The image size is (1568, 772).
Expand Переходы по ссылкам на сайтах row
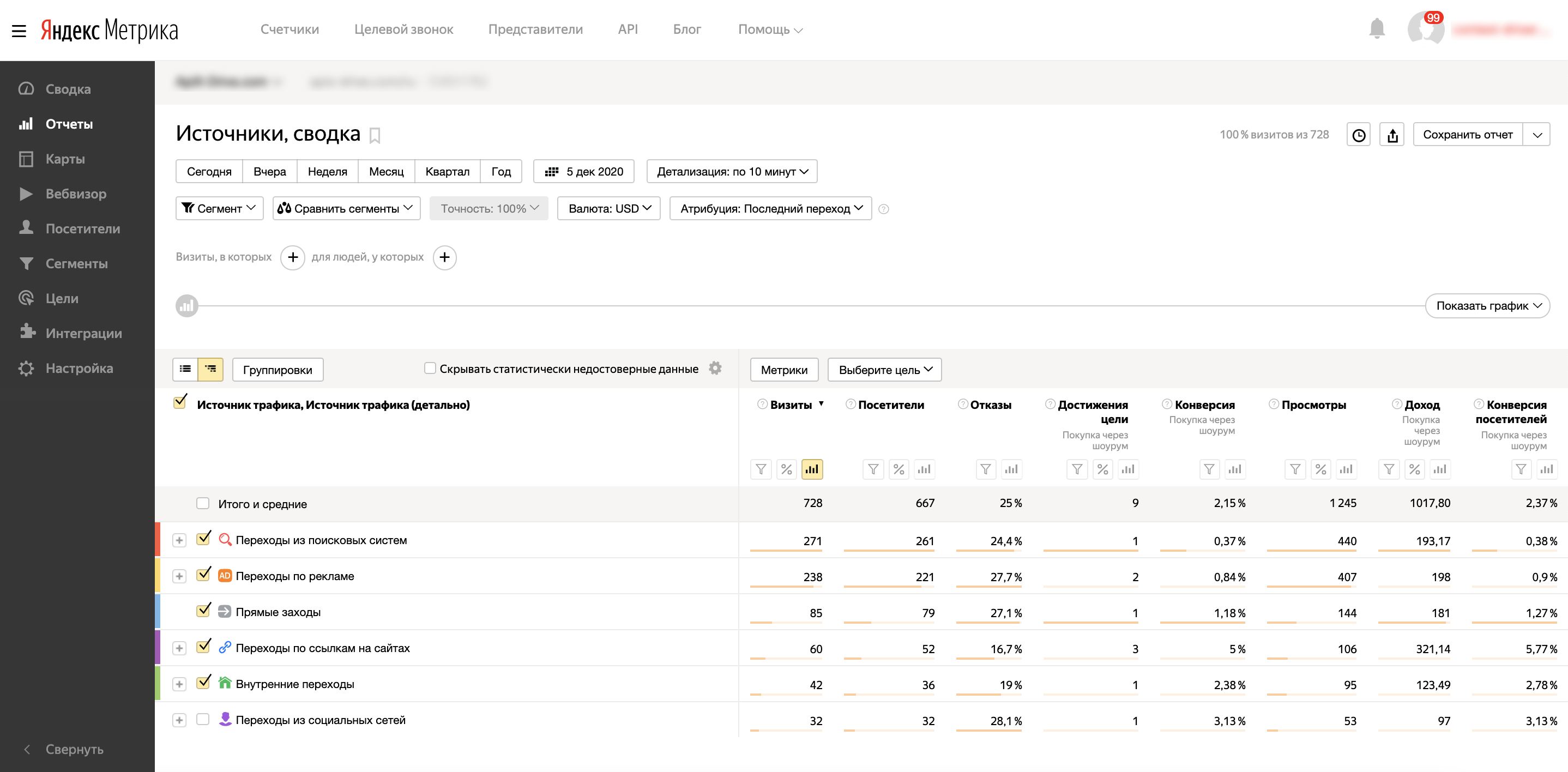click(179, 648)
